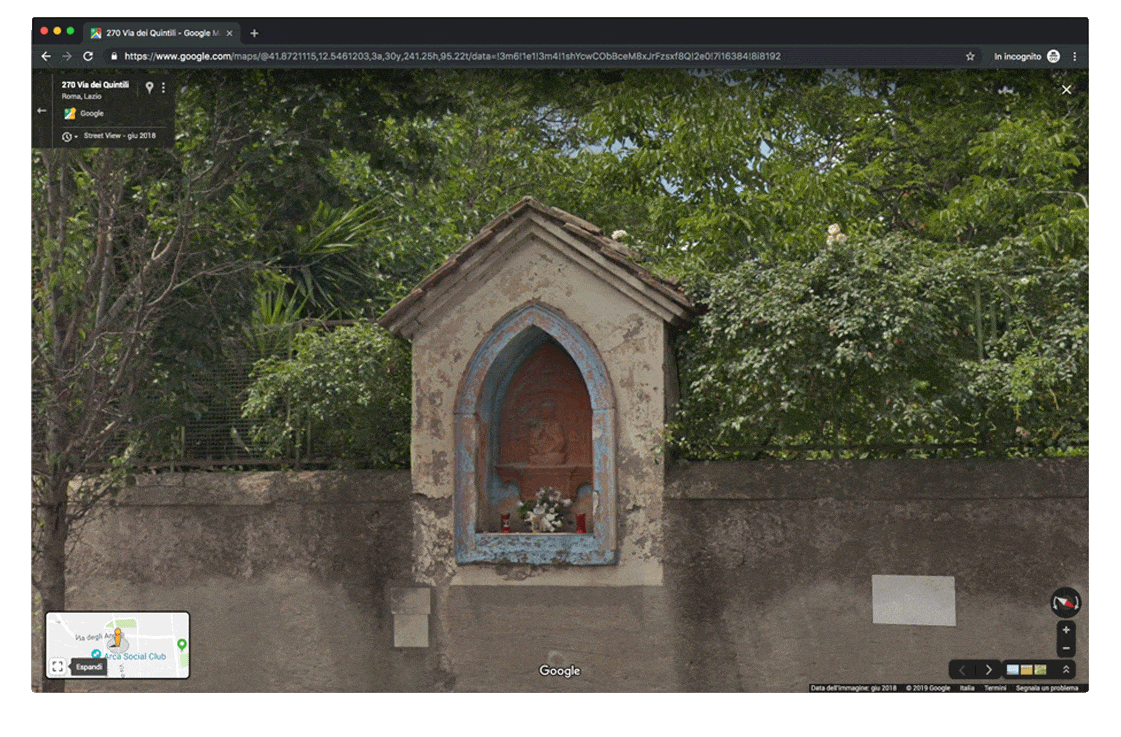Go back using the left arrow in address panel
1121x737 pixels.
pyautogui.click(x=41, y=111)
